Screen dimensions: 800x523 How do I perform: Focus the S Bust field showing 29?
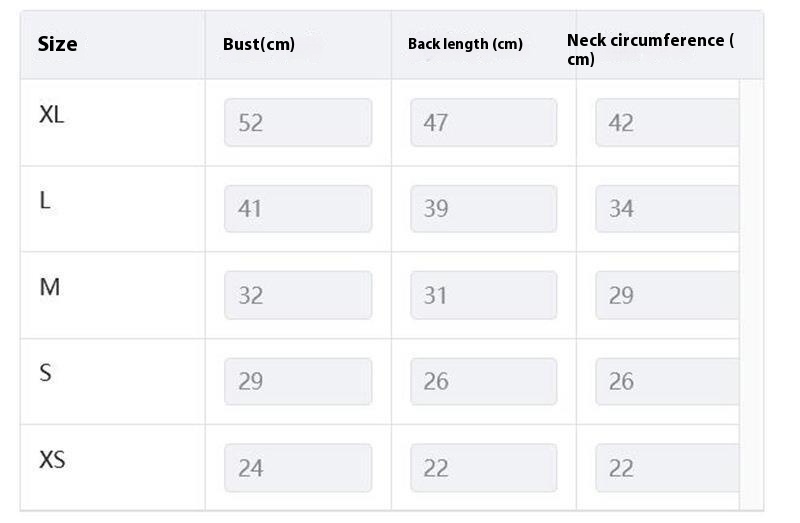(x=298, y=381)
